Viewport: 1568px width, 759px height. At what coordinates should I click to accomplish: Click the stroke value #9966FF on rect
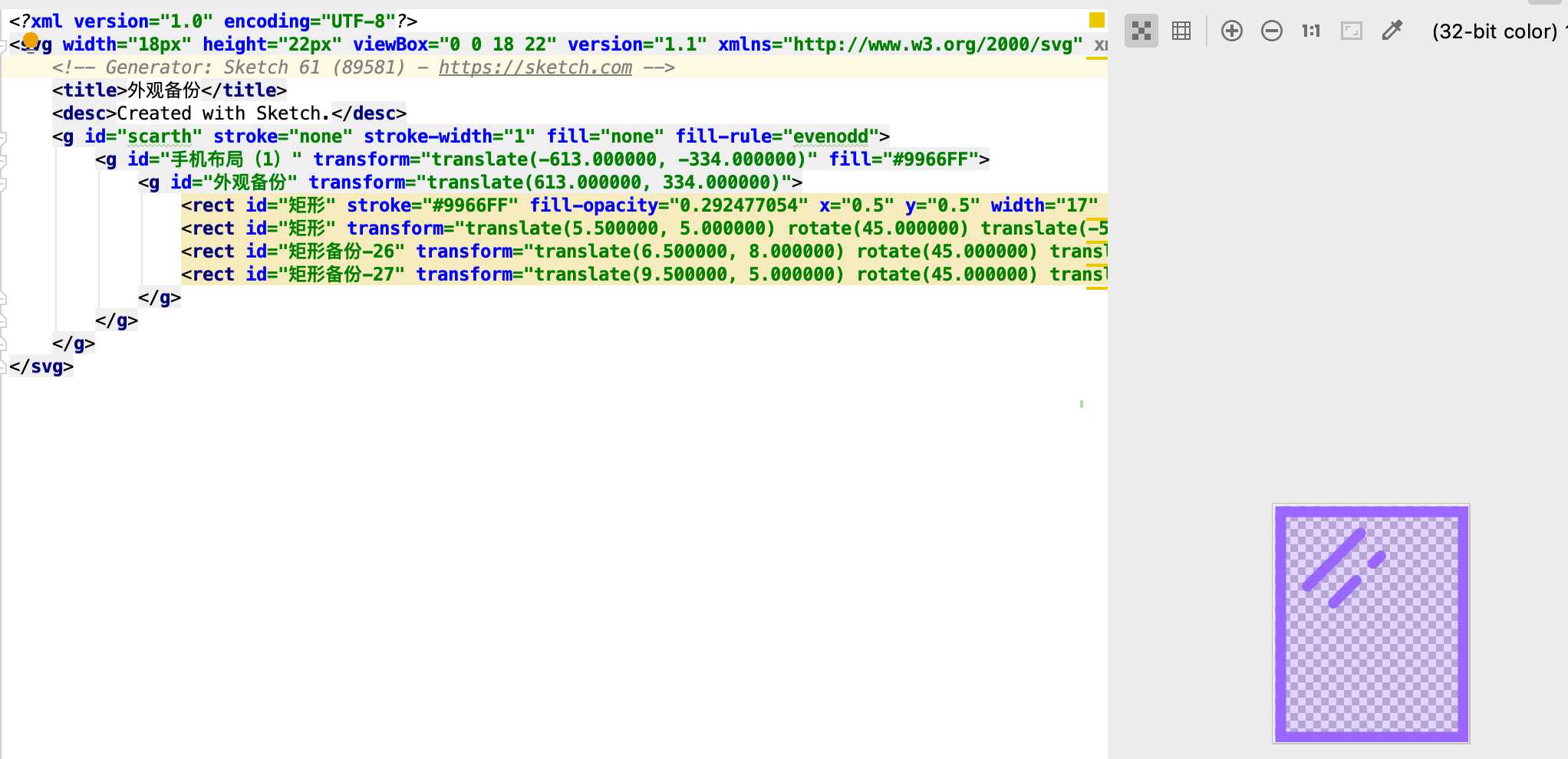pyautogui.click(x=470, y=205)
